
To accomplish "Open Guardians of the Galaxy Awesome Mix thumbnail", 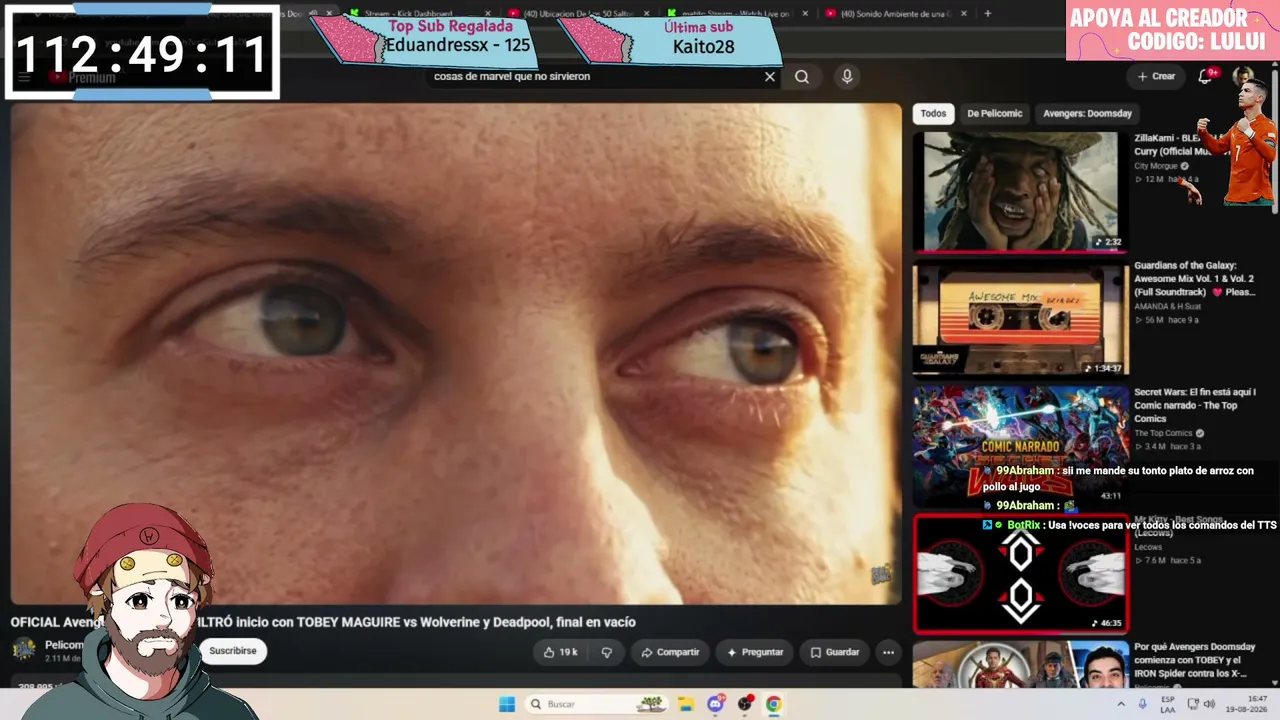I will point(1020,319).
